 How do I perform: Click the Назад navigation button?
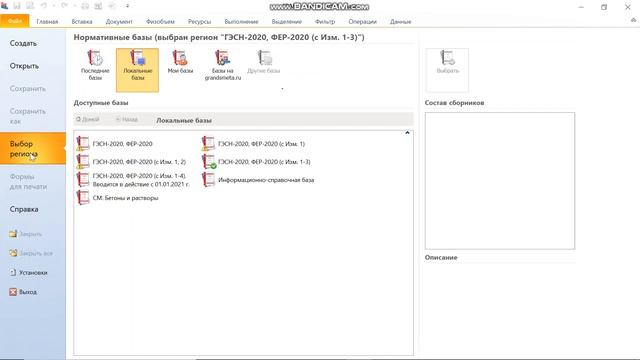tap(127, 119)
